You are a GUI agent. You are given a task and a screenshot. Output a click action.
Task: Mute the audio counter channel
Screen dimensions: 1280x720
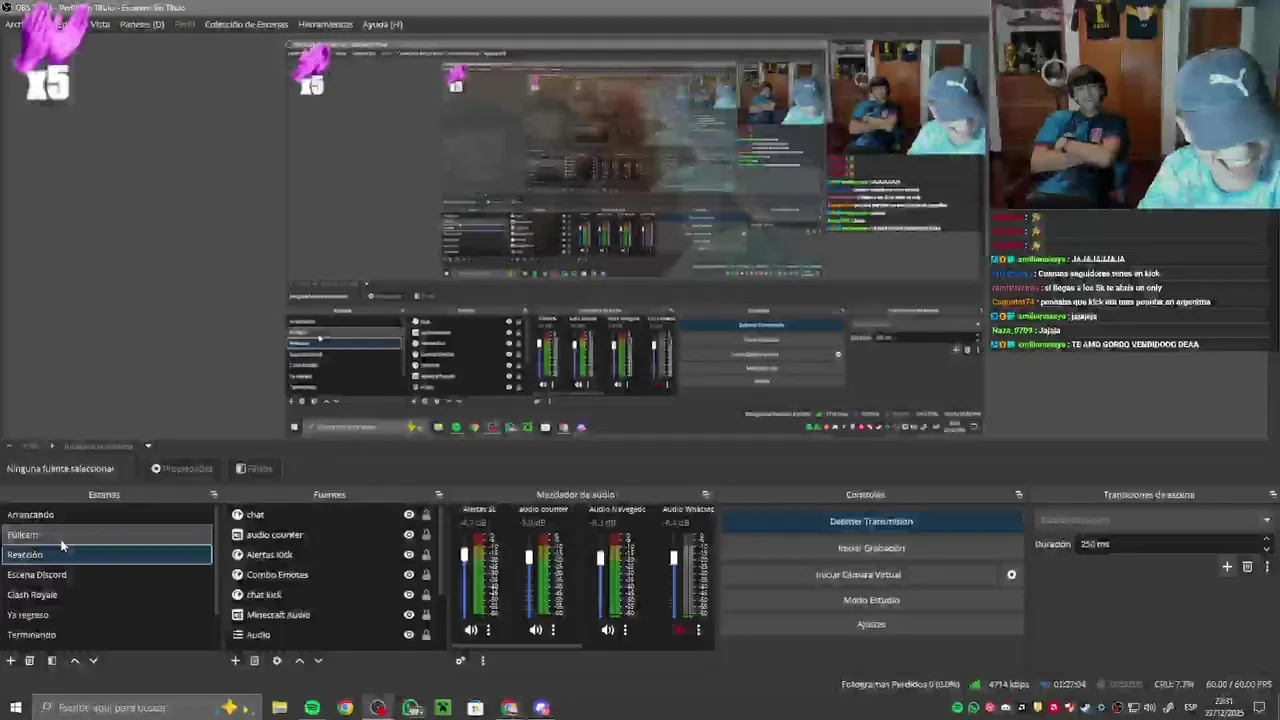536,630
